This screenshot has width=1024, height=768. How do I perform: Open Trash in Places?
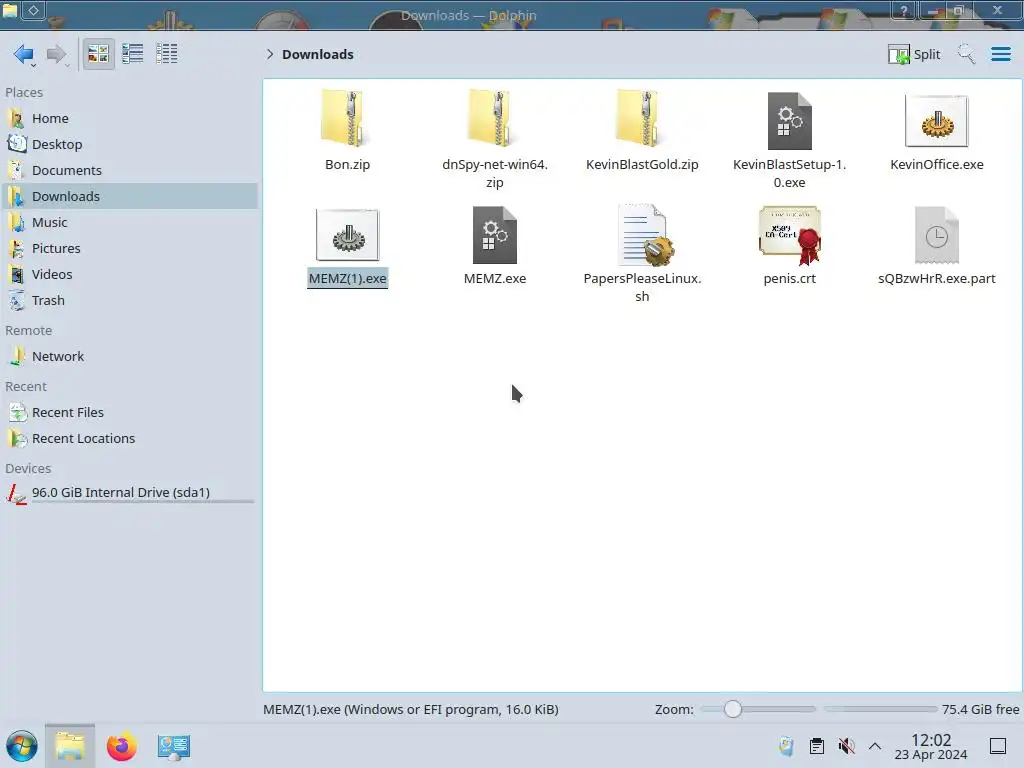click(x=129, y=300)
